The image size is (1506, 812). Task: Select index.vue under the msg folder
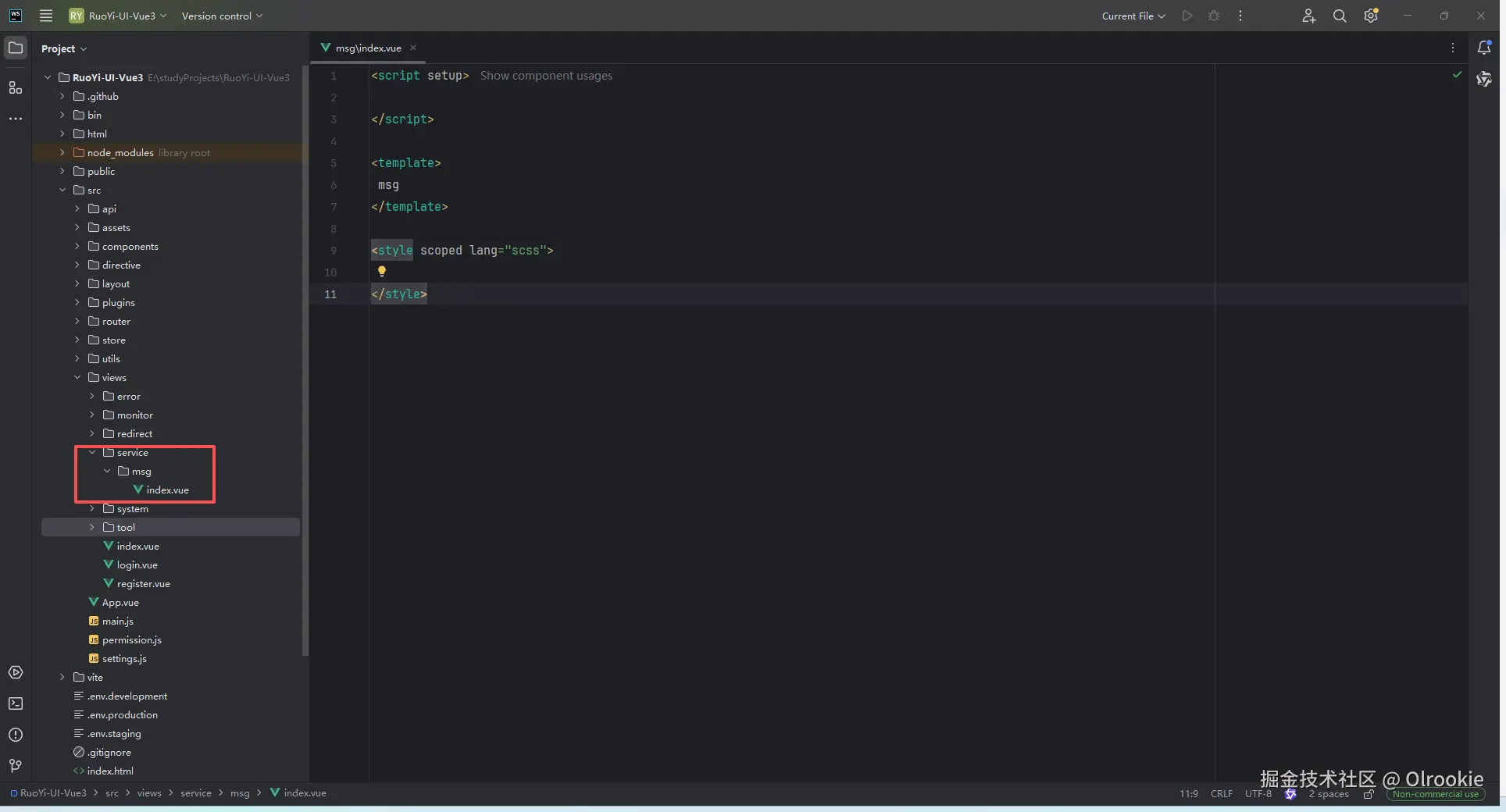click(x=168, y=490)
